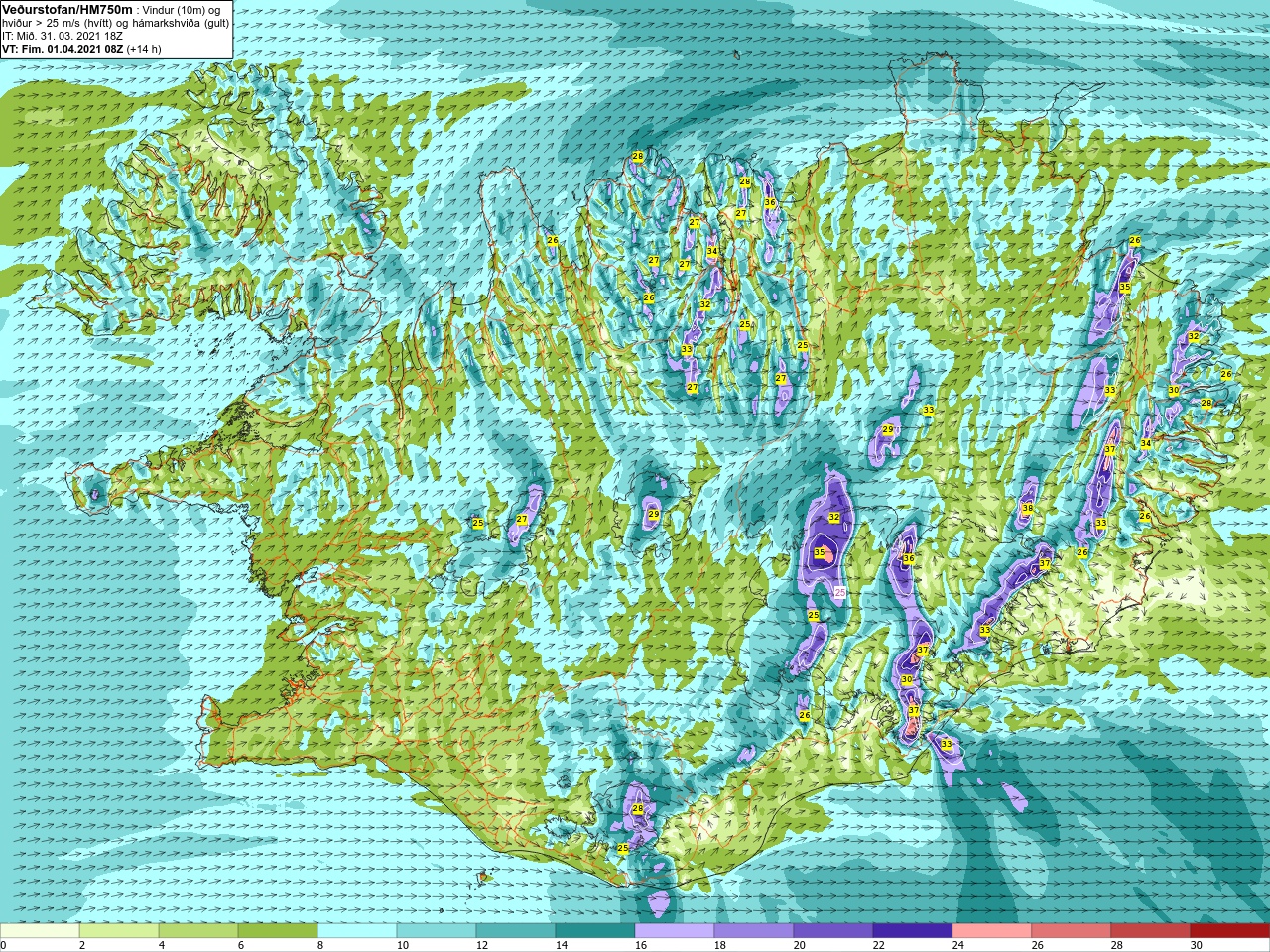Click the "VT: Fim. 01.04.2021 08Z" valid time
This screenshot has width=1270, height=952.
[63, 49]
